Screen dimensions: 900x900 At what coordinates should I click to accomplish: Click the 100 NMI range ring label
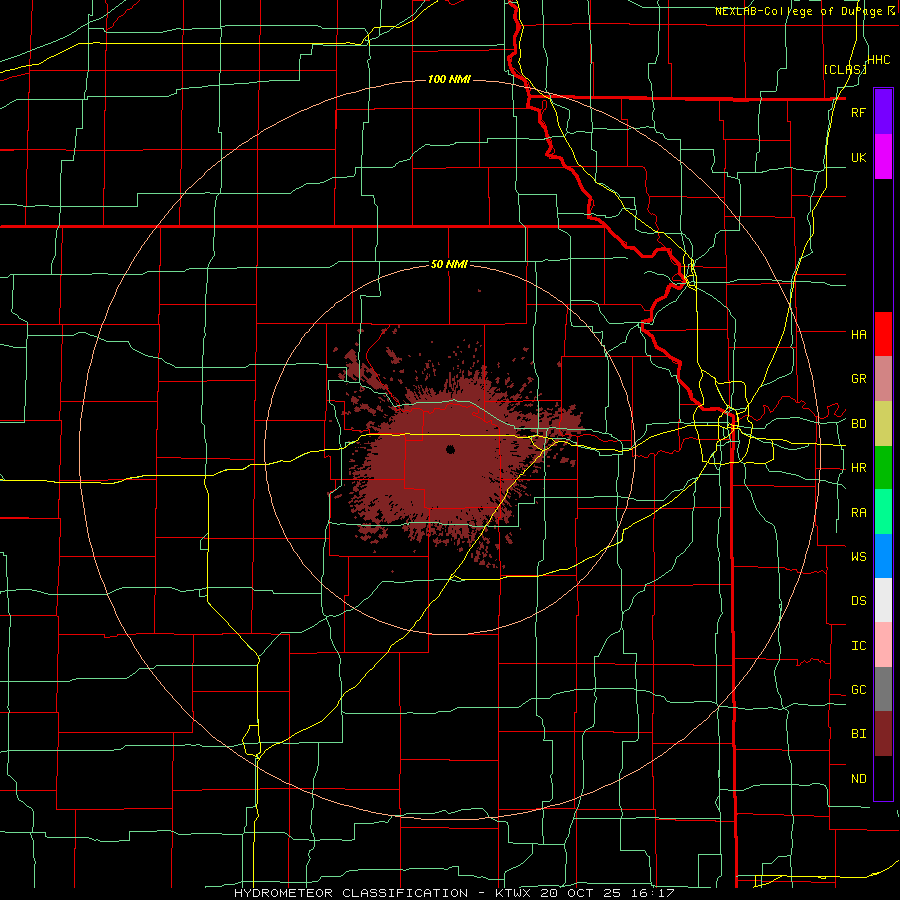(x=449, y=79)
